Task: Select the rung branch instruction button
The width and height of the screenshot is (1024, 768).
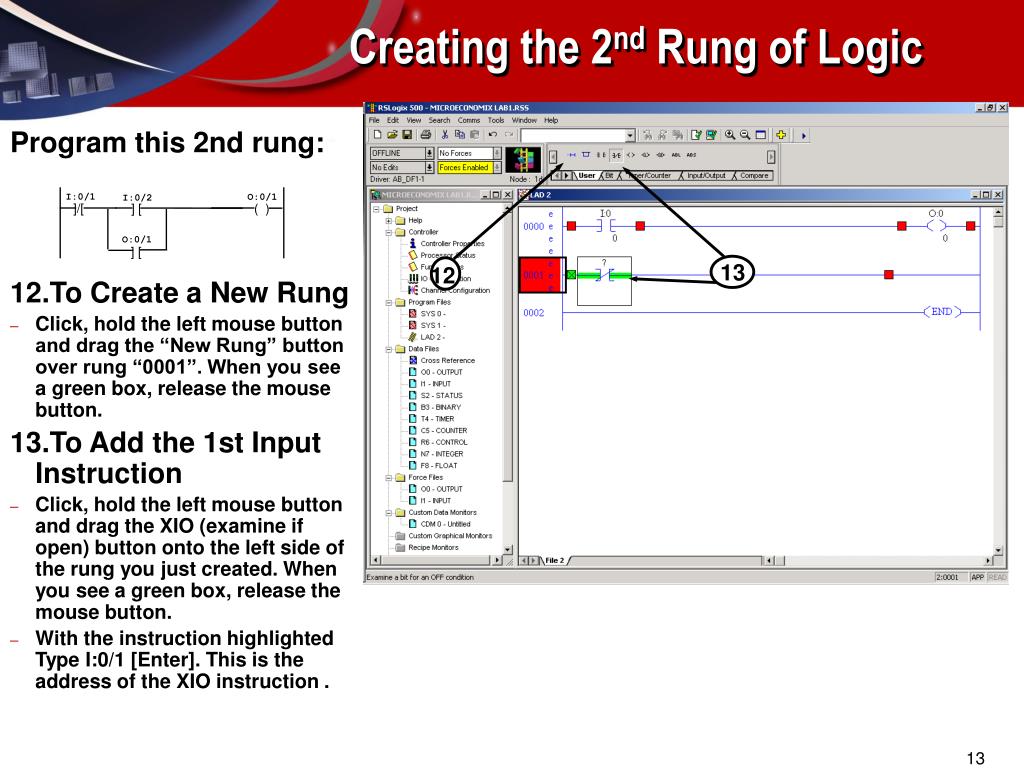Action: [586, 155]
